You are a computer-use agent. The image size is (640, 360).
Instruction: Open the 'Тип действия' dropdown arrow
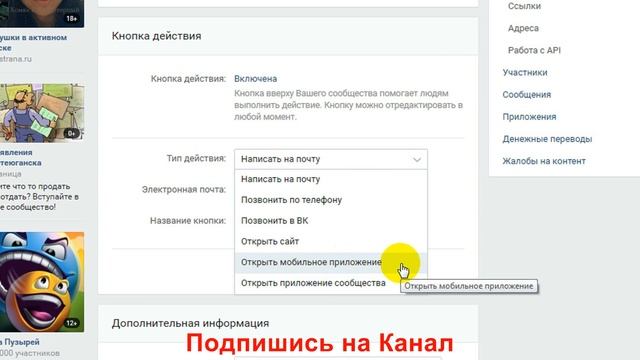(416, 159)
